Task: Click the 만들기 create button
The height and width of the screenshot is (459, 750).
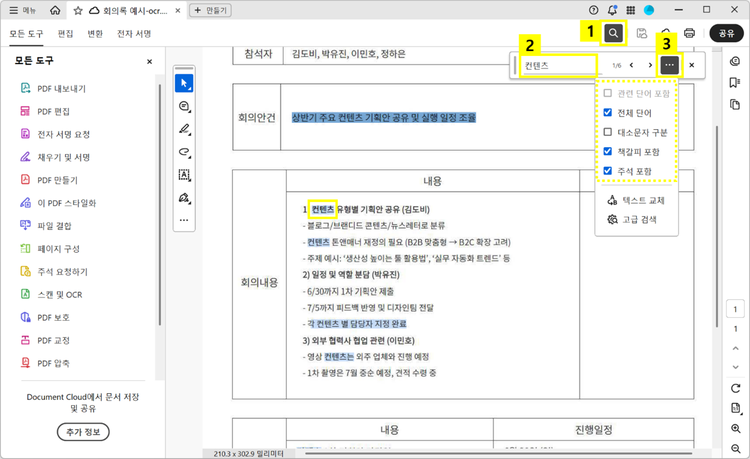Action: point(210,10)
